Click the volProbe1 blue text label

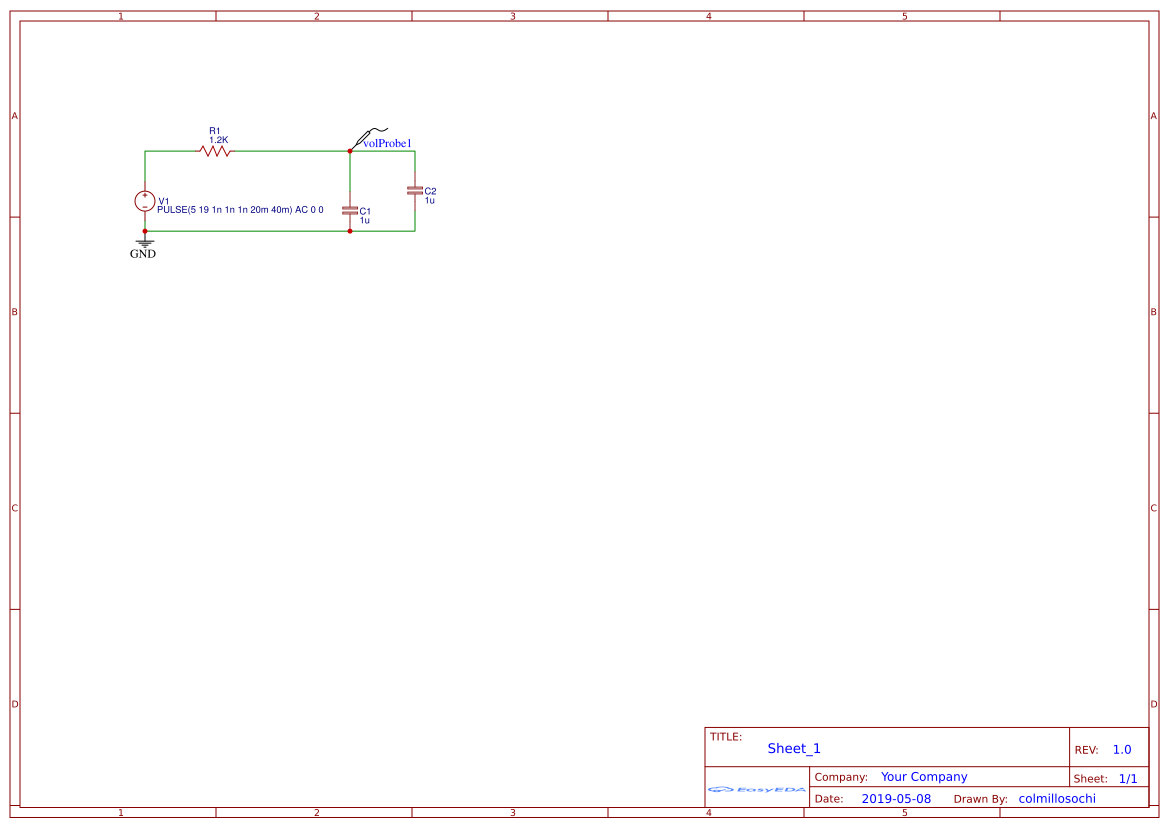click(x=388, y=143)
